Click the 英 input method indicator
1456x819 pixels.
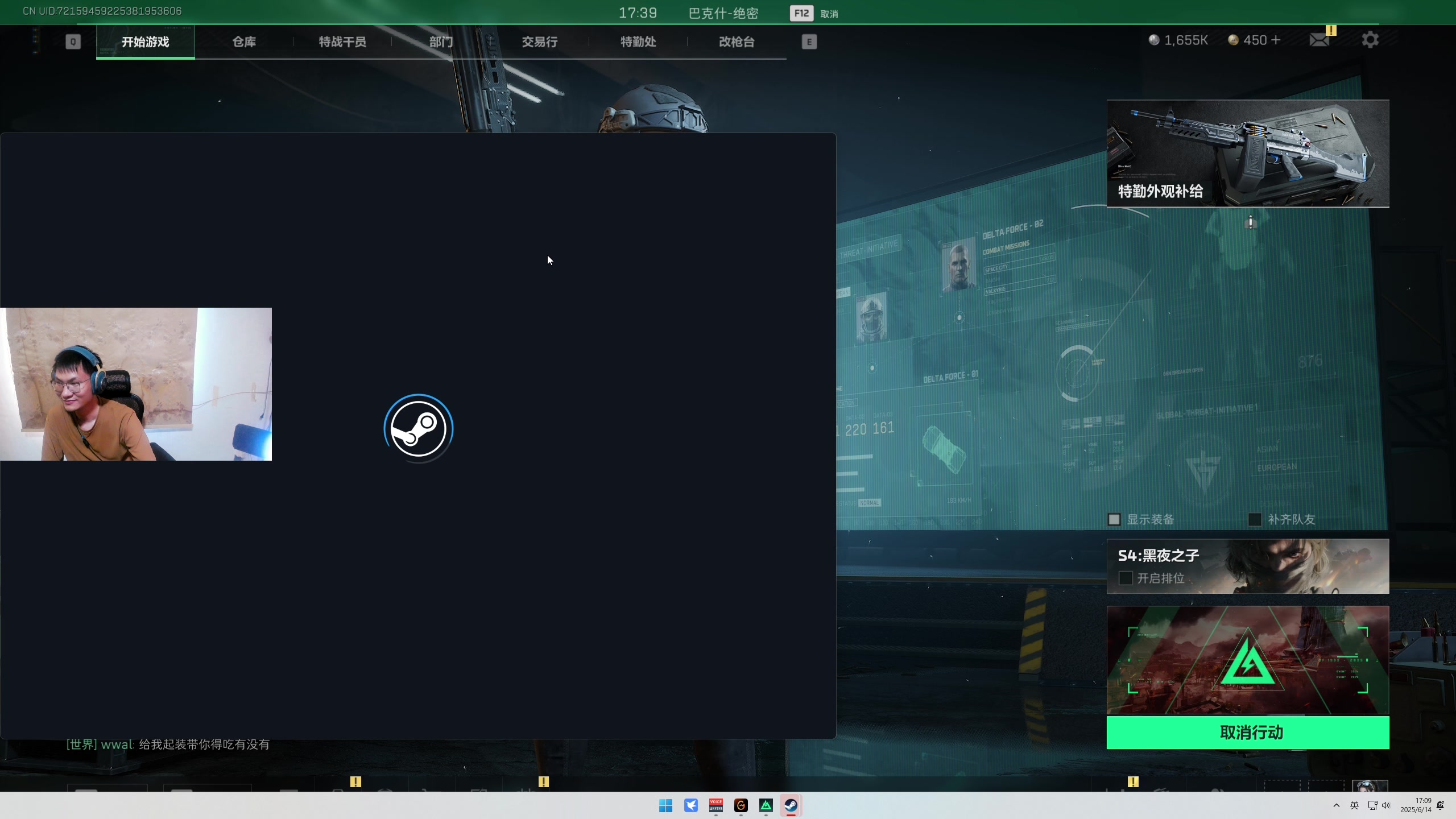click(1354, 805)
